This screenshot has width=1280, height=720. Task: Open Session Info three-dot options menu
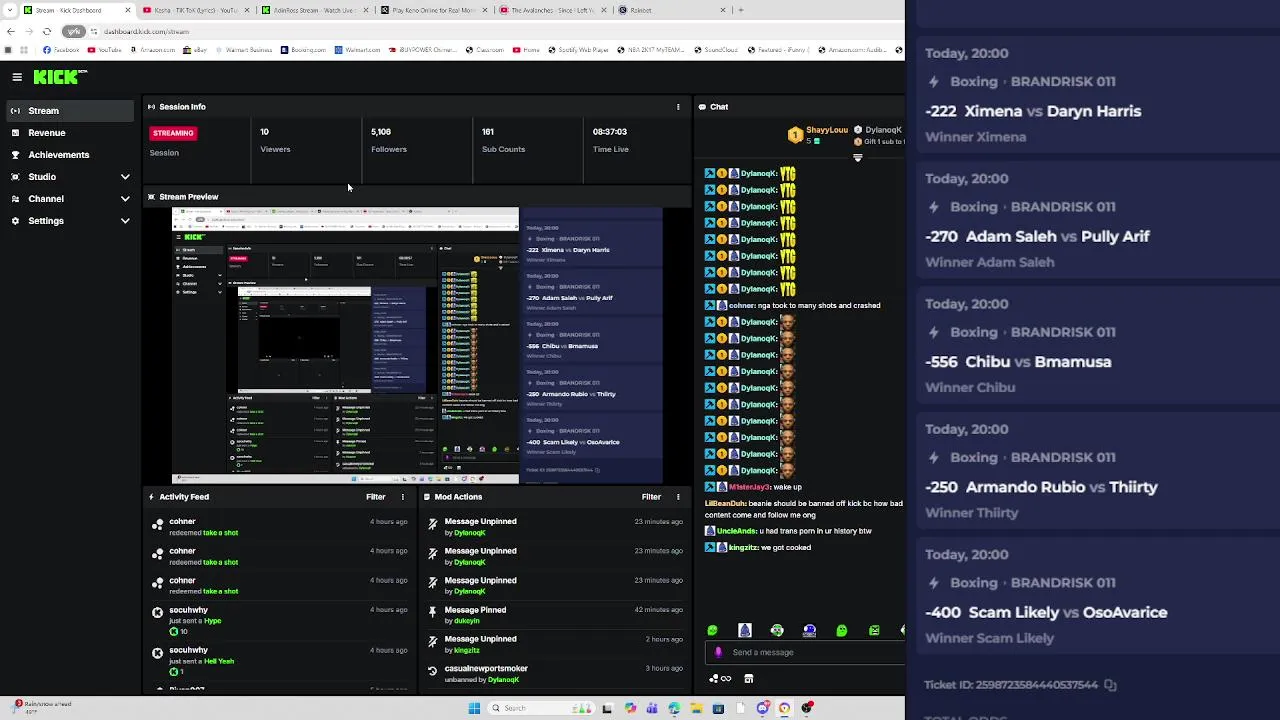point(678,107)
